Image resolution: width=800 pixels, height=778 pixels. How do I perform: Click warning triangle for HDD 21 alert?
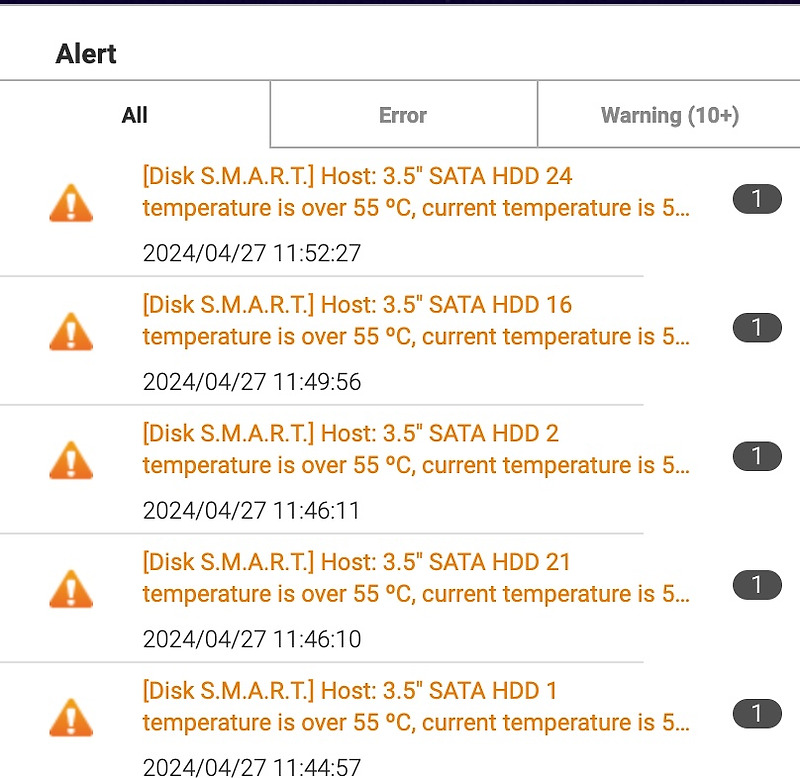click(x=71, y=589)
